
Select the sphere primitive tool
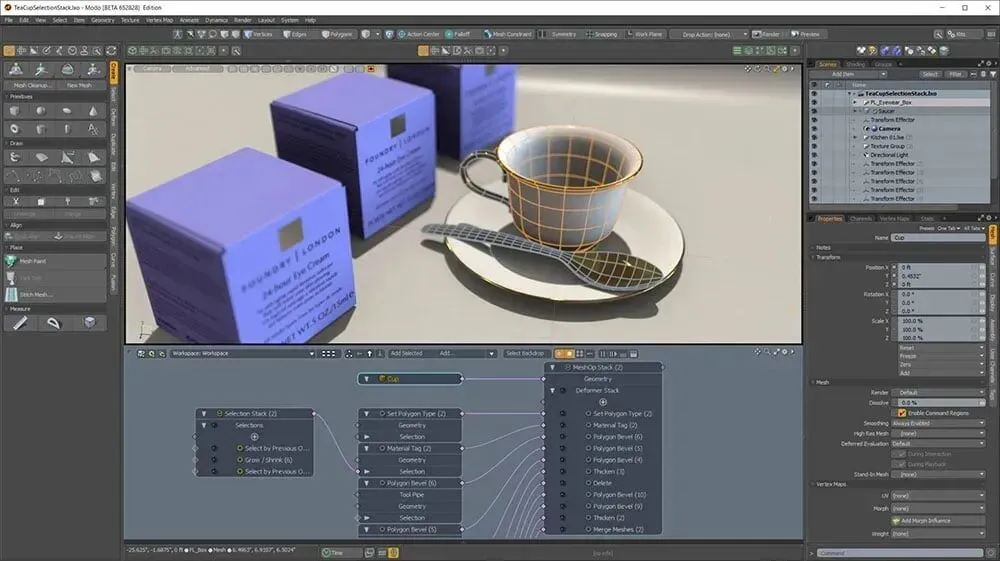click(x=41, y=111)
